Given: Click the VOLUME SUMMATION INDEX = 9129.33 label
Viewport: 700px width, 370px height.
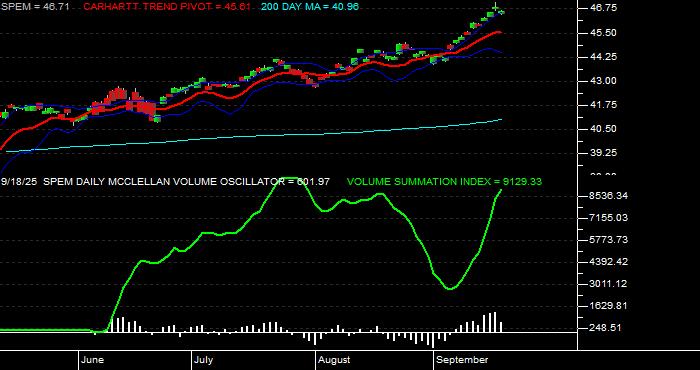Looking at the screenshot, I should click(x=444, y=182).
